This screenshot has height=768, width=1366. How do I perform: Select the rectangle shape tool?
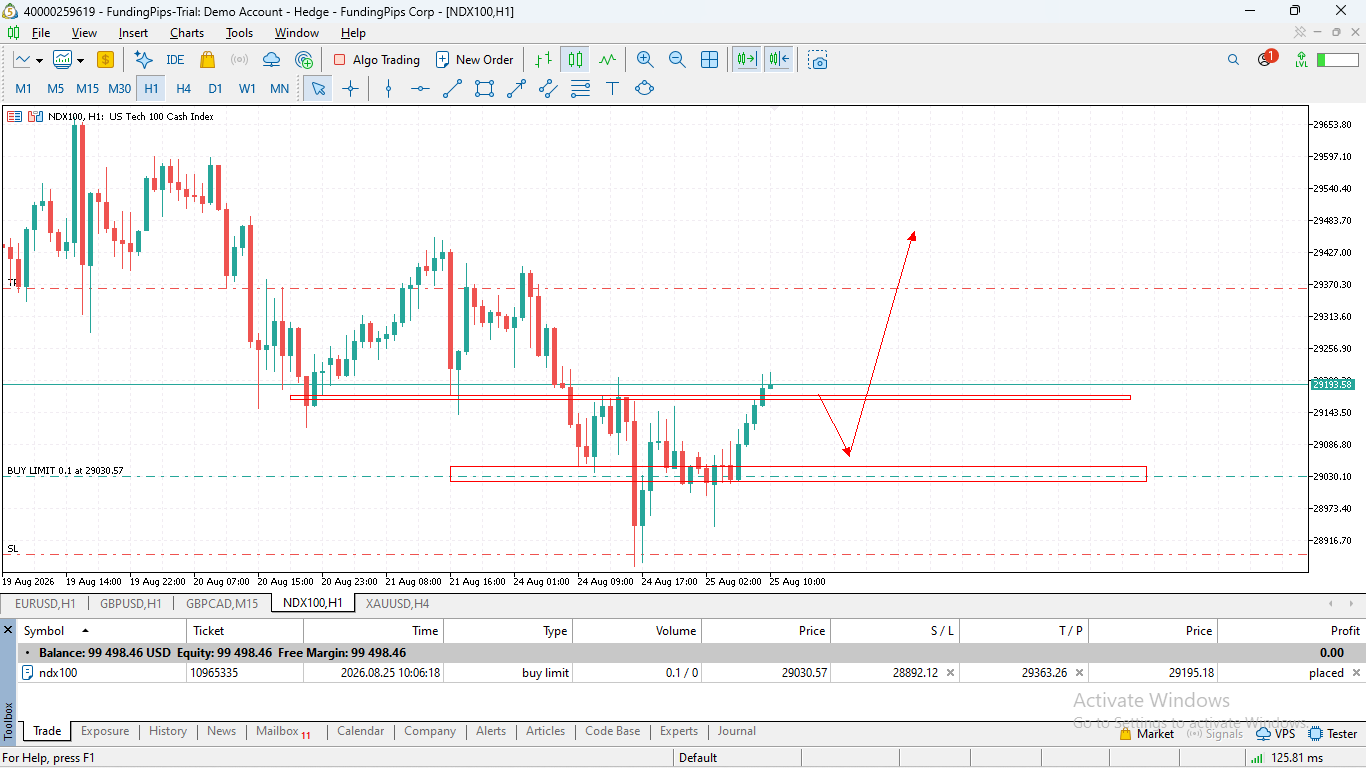pyautogui.click(x=484, y=89)
